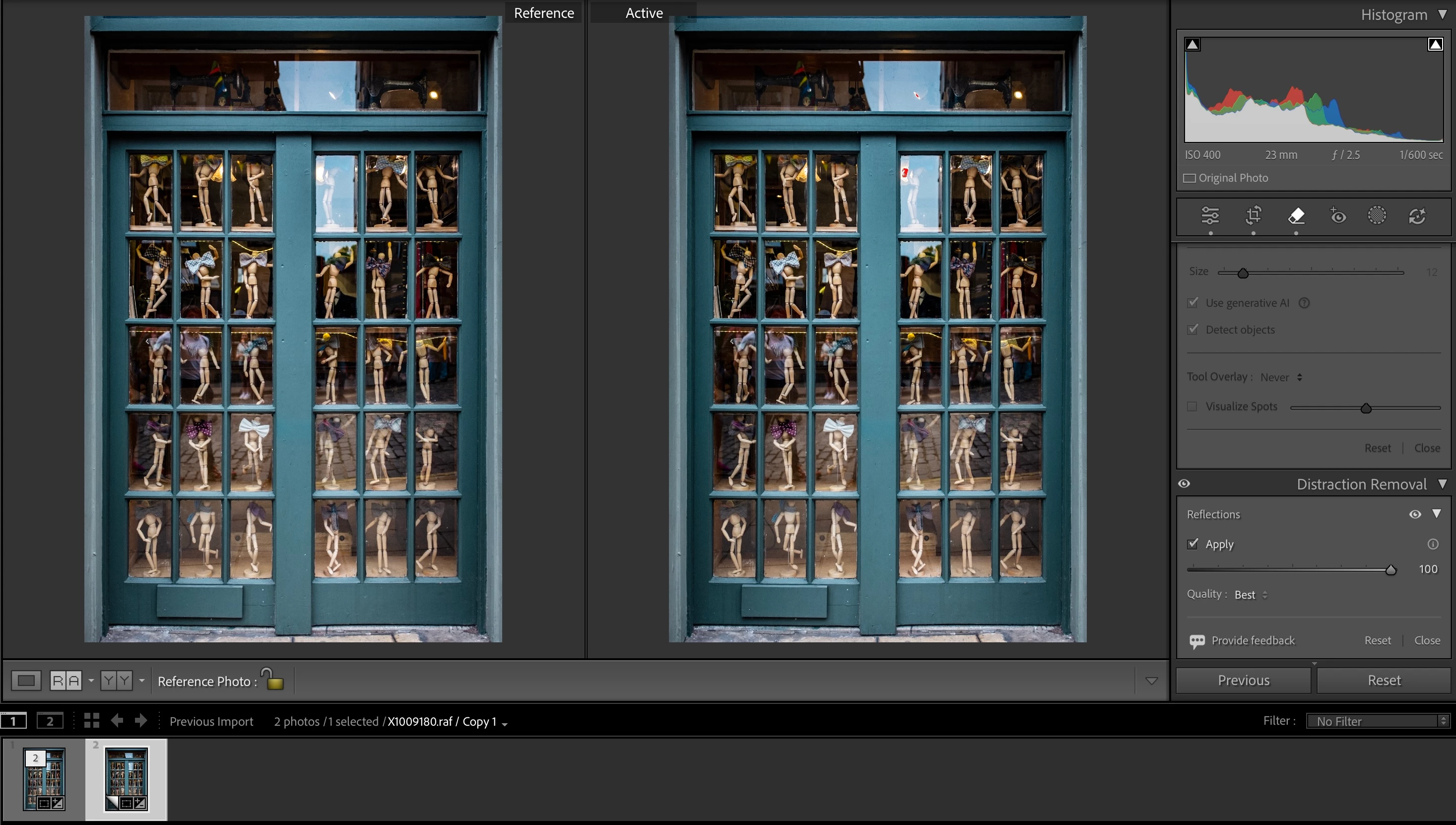Viewport: 1456px width, 825px height.
Task: Toggle Distraction Removal panel eye switch
Action: pos(1184,484)
